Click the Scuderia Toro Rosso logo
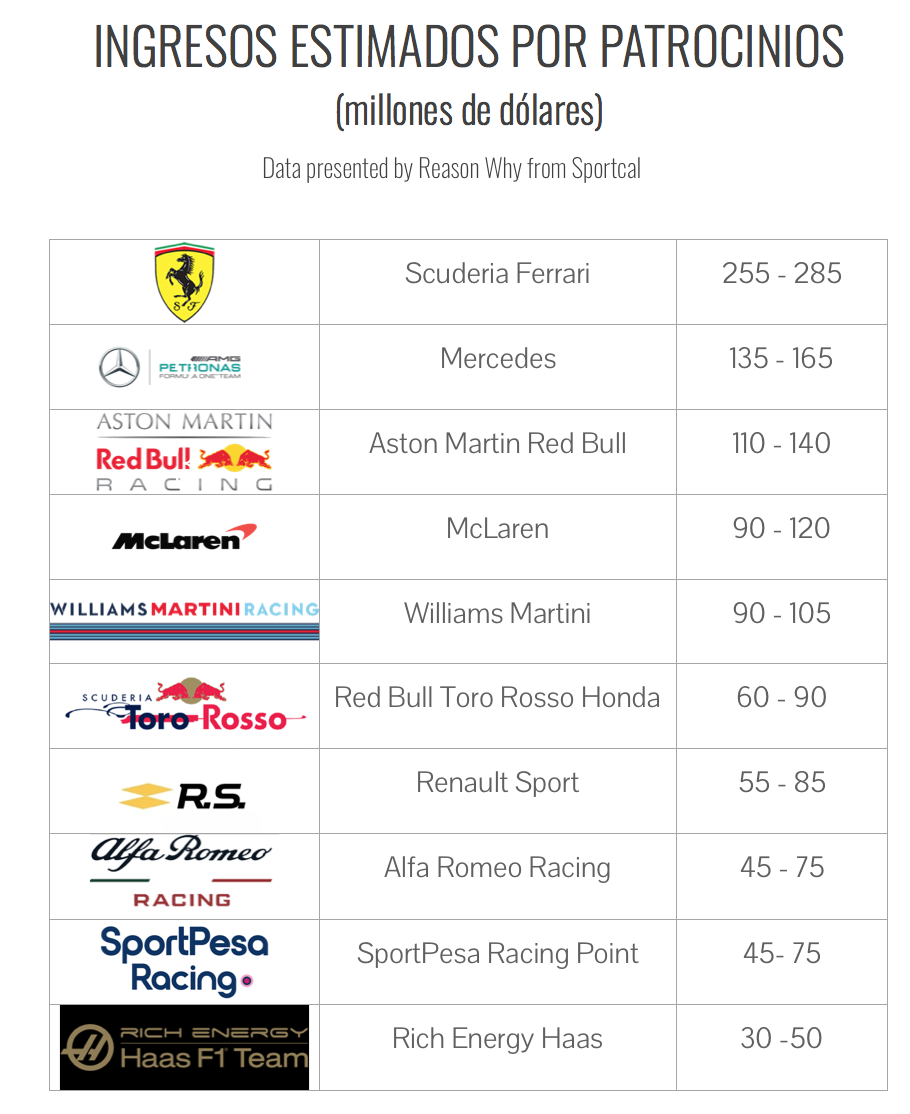The width and height of the screenshot is (910, 1114). click(186, 705)
